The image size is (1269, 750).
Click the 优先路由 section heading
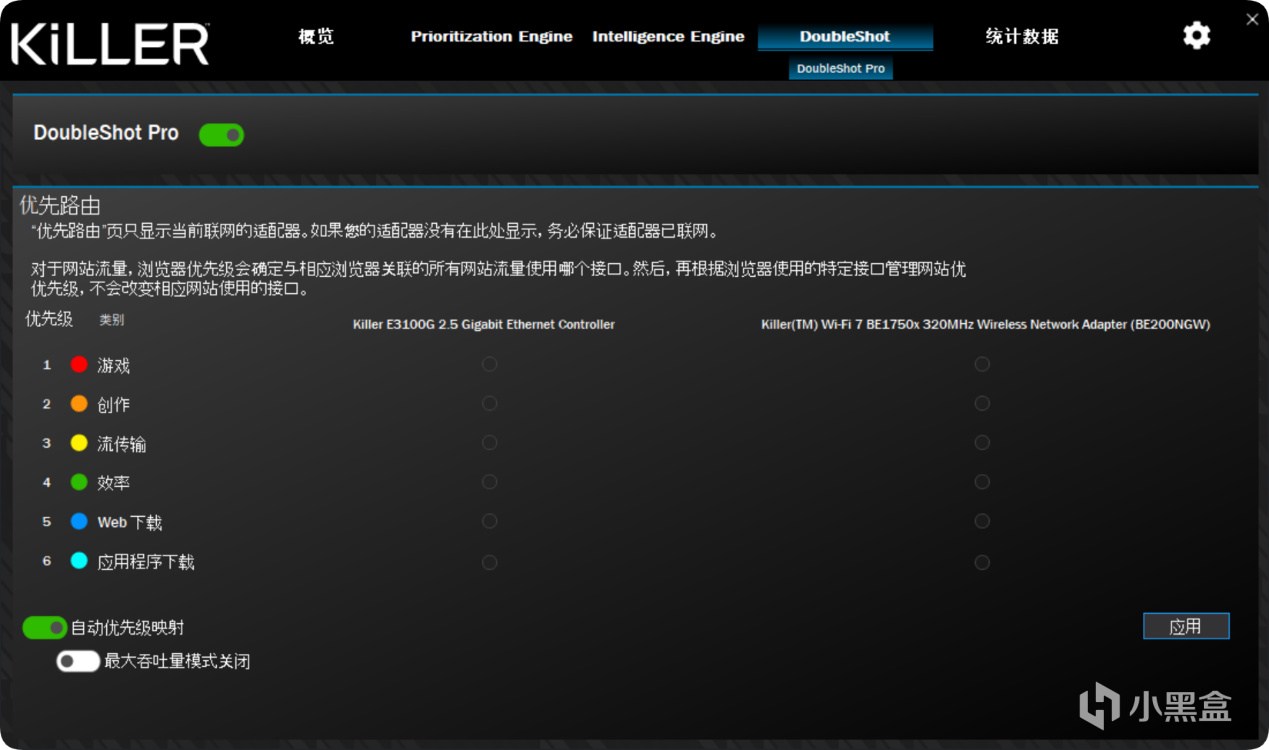61,206
